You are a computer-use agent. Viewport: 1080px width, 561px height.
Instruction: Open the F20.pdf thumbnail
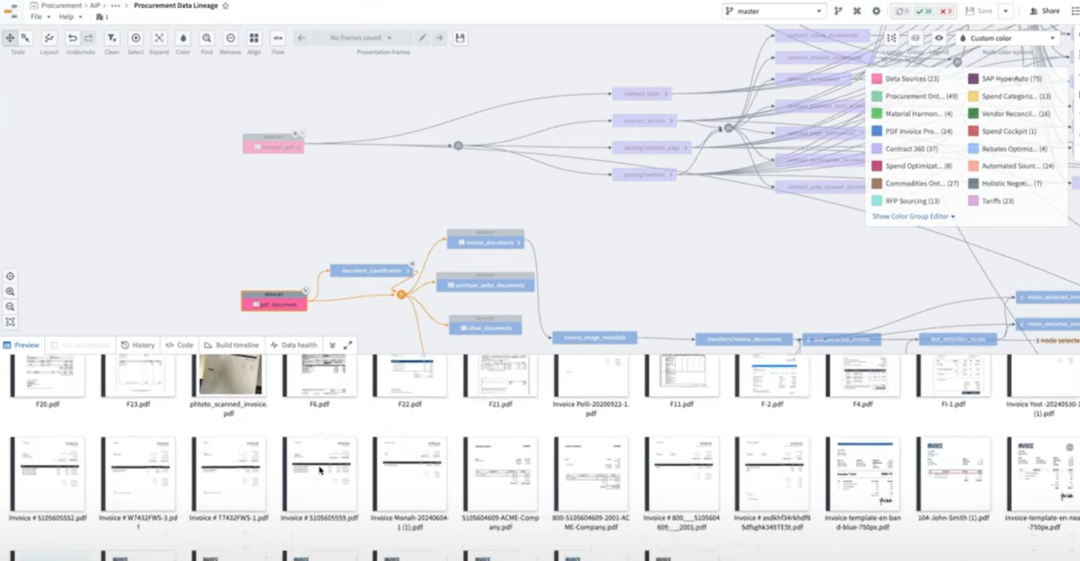(48, 376)
